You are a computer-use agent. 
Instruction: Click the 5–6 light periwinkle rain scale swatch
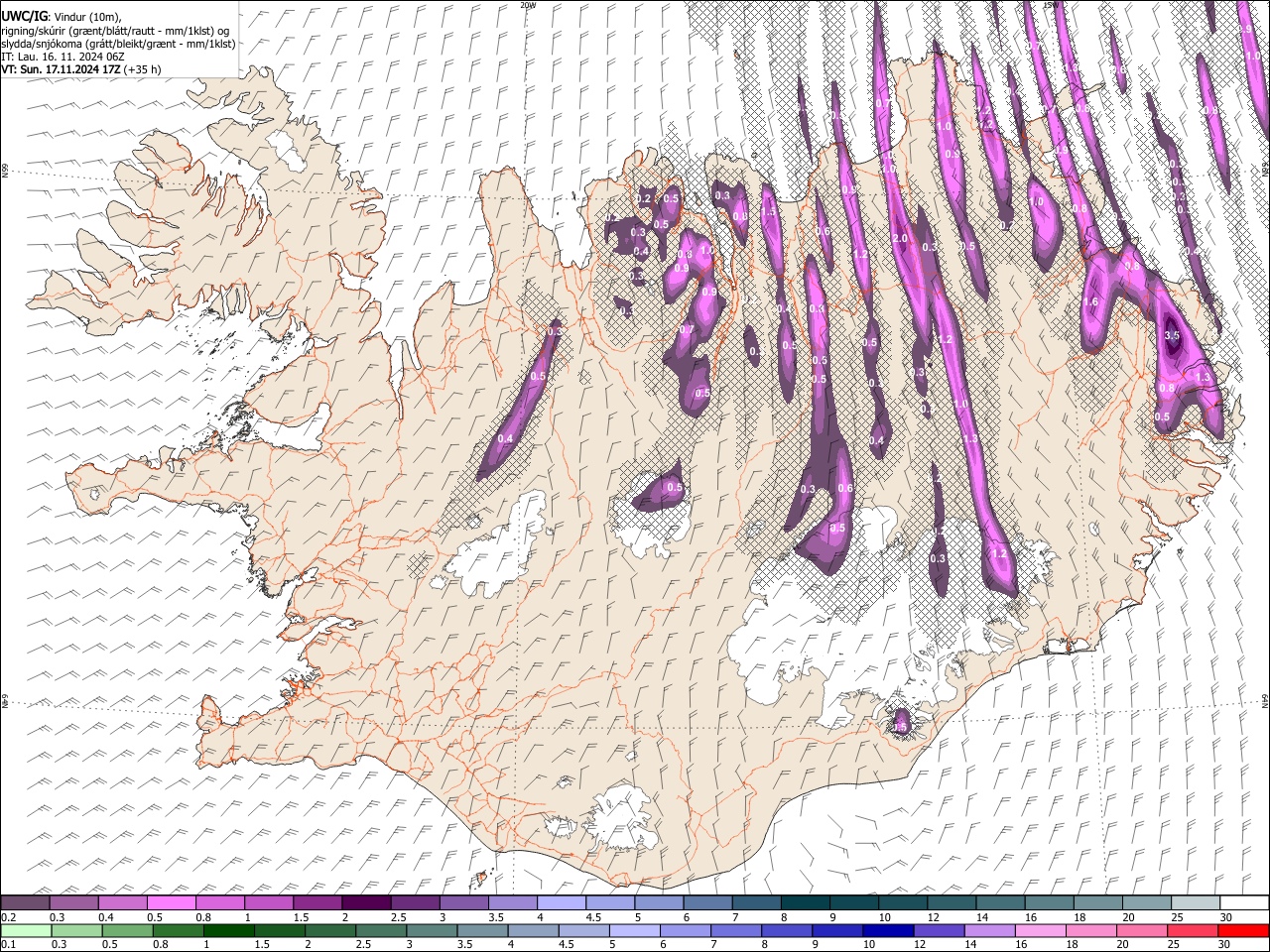click(x=635, y=930)
